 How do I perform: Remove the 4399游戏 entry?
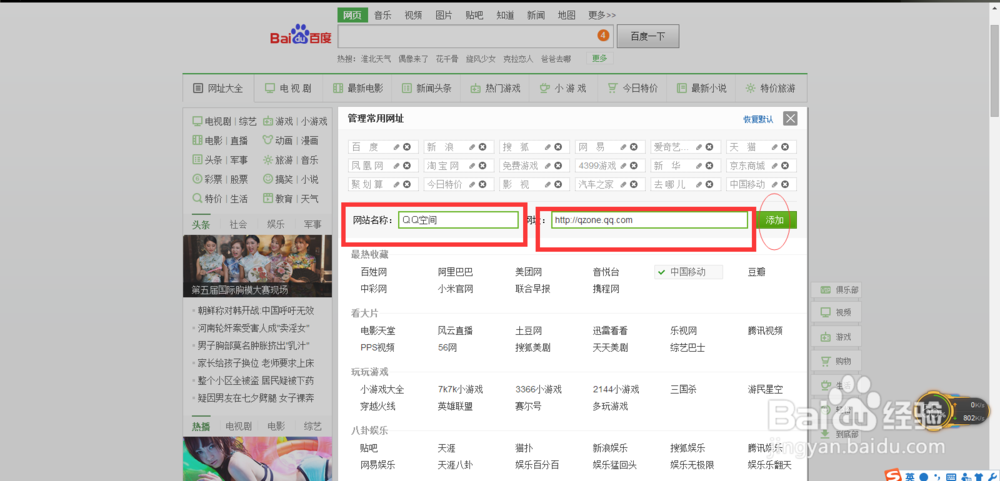[x=633, y=165]
